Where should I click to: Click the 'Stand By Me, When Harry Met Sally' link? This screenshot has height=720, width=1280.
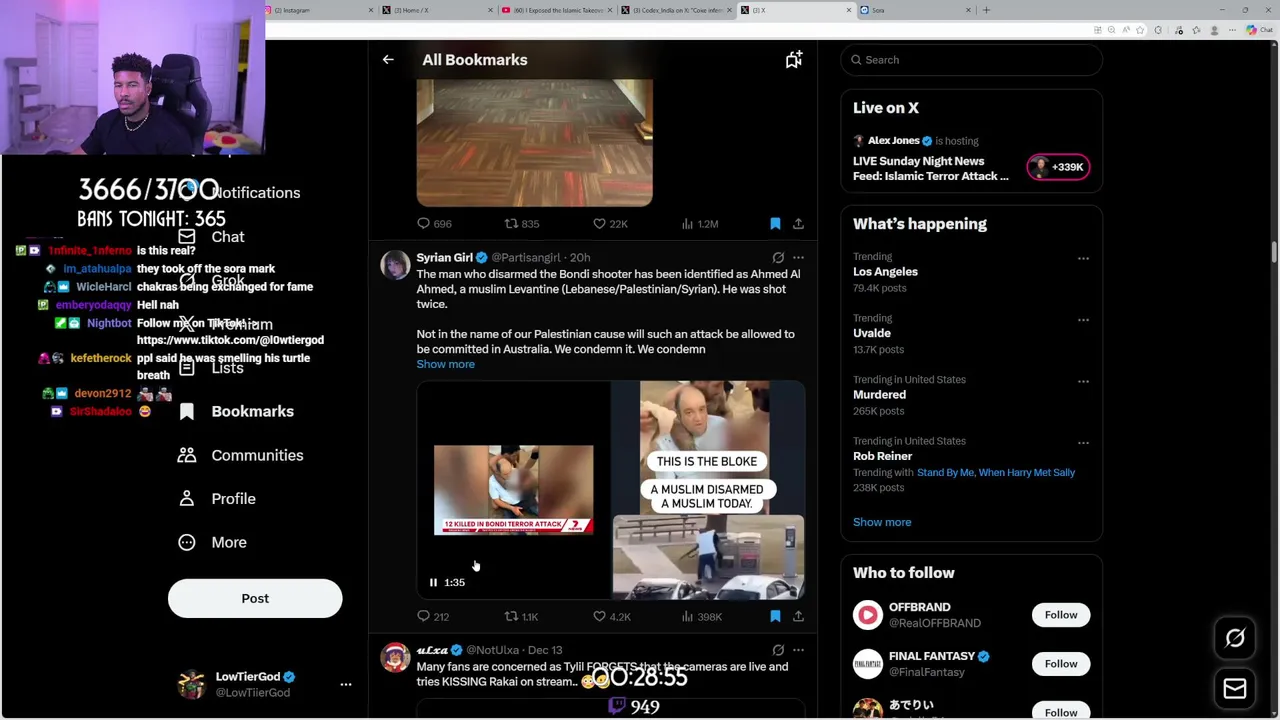tap(996, 472)
